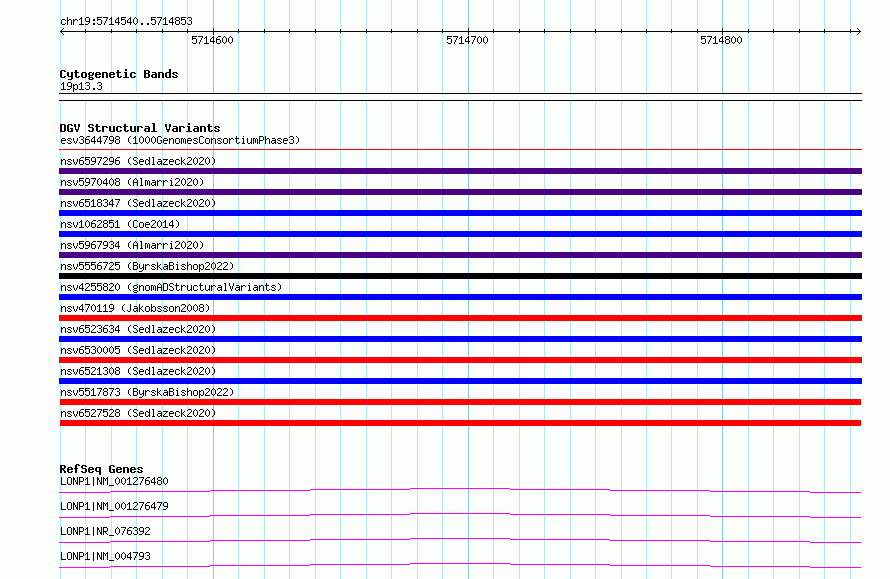
Task: Click the red bar for nsv6530005
Action: [460, 360]
